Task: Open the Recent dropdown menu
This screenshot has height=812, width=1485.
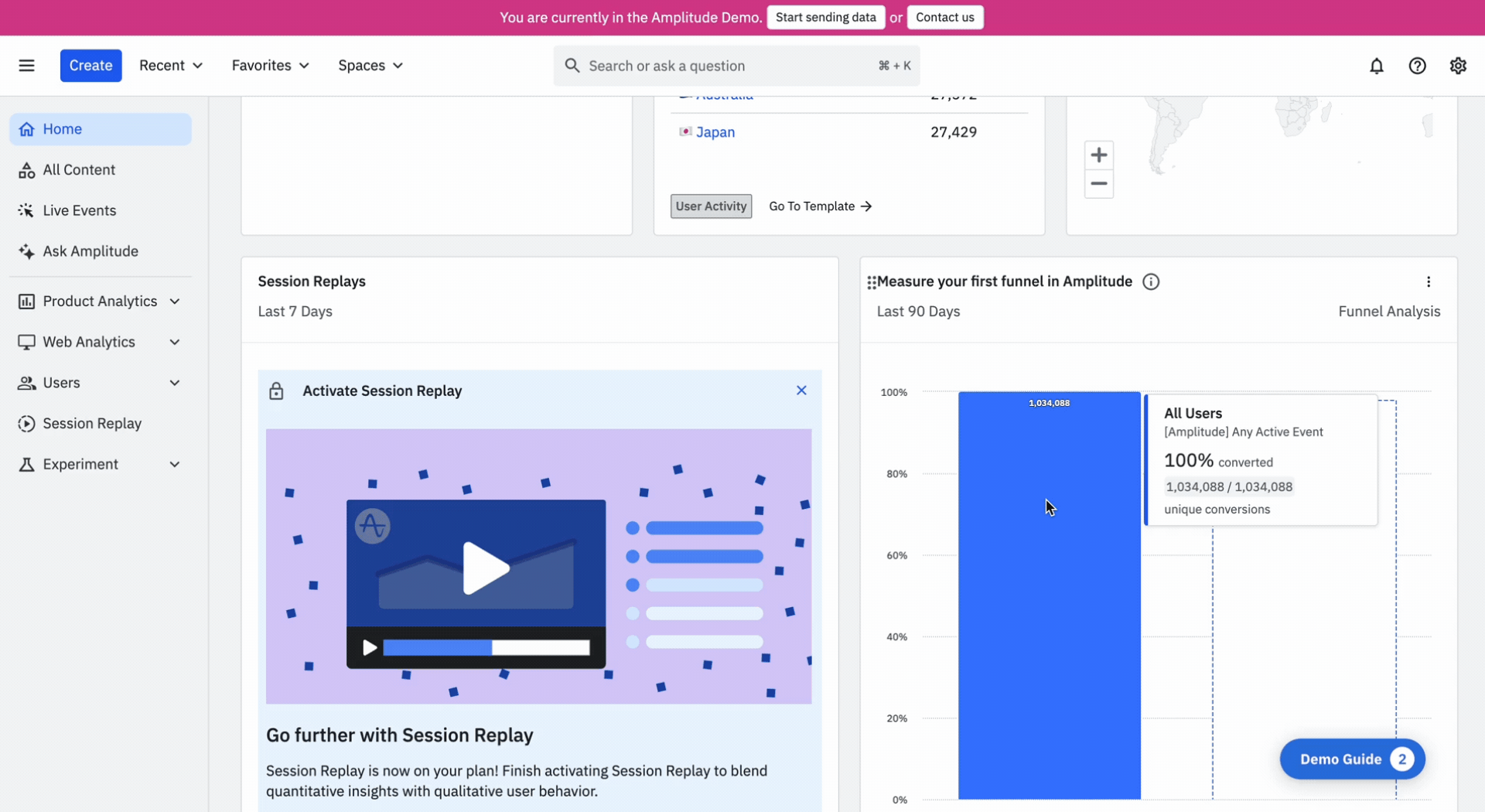Action: (x=170, y=66)
